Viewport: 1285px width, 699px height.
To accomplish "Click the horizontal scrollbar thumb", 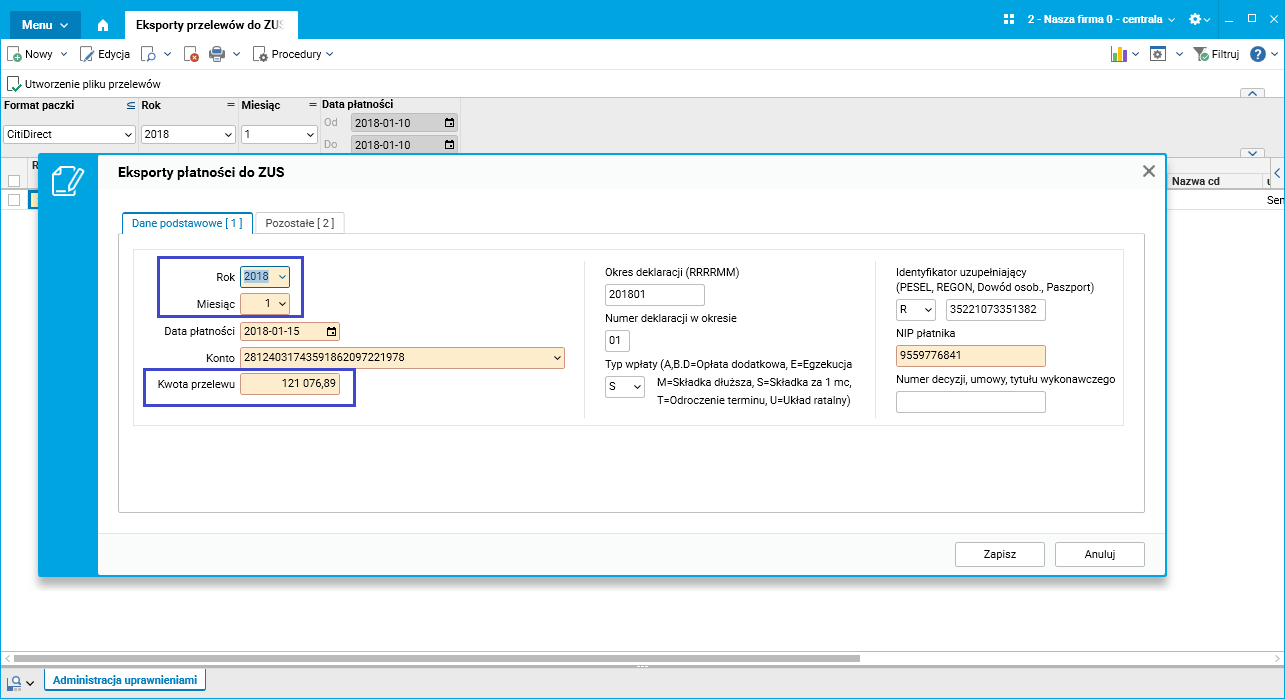I will pyautogui.click(x=436, y=659).
